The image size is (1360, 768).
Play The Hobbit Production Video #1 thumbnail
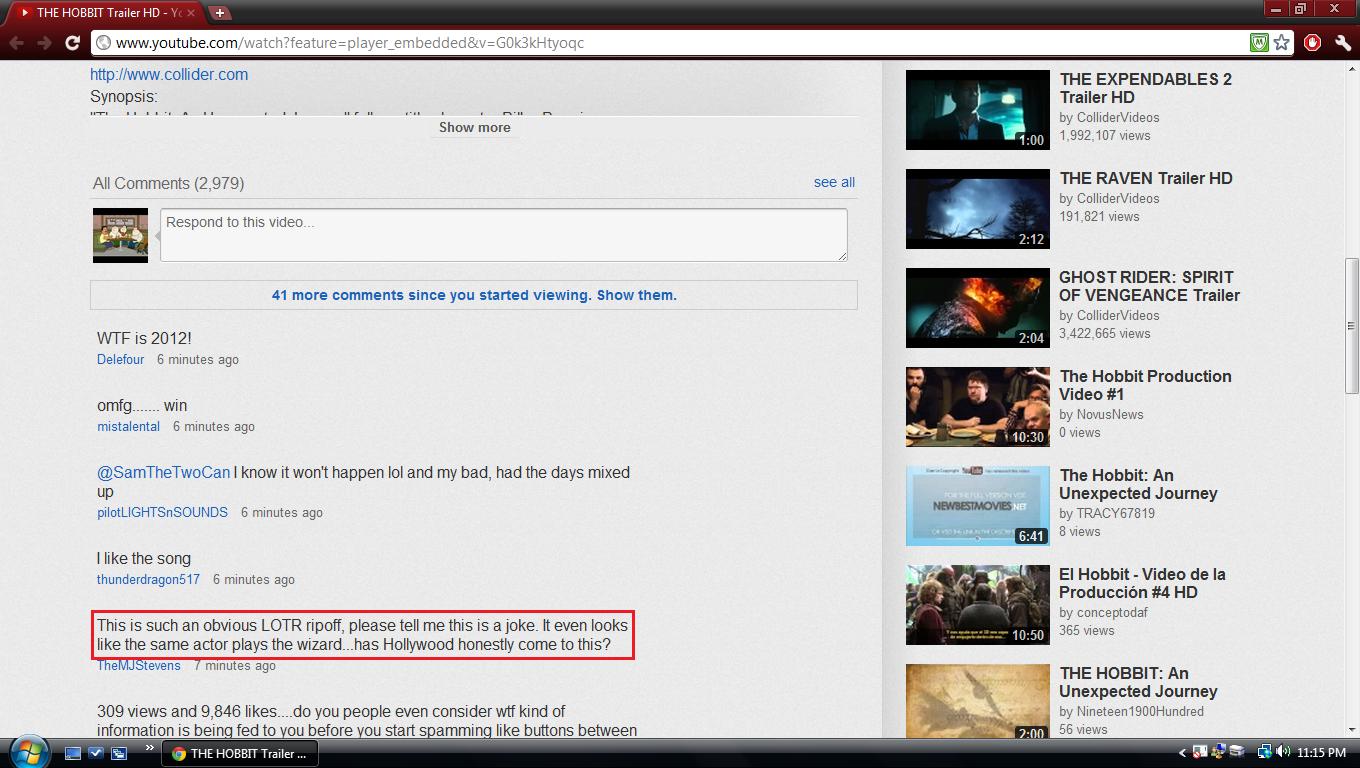coord(978,407)
